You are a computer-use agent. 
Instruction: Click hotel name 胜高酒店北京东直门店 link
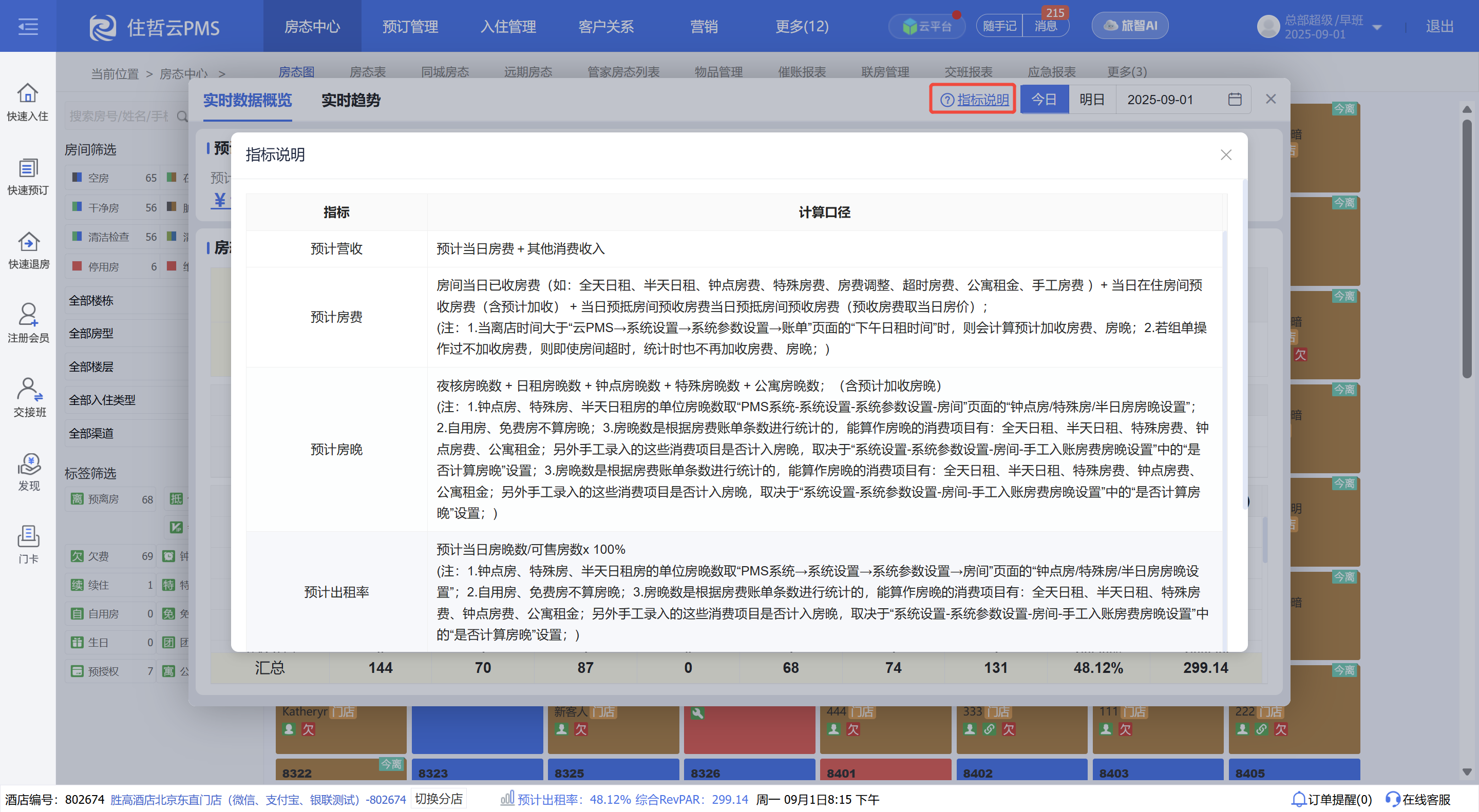(258, 799)
